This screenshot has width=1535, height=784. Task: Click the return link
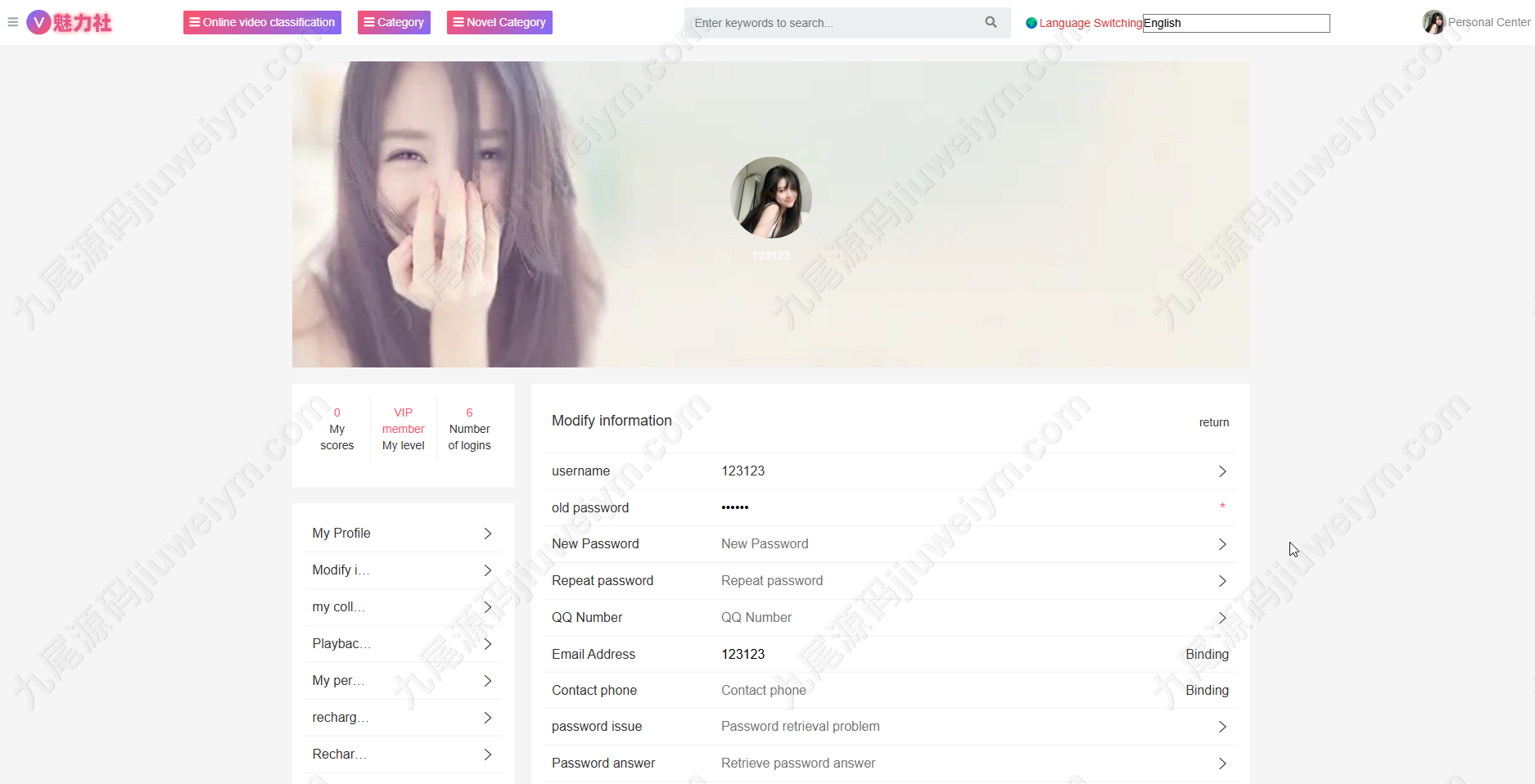tap(1214, 422)
